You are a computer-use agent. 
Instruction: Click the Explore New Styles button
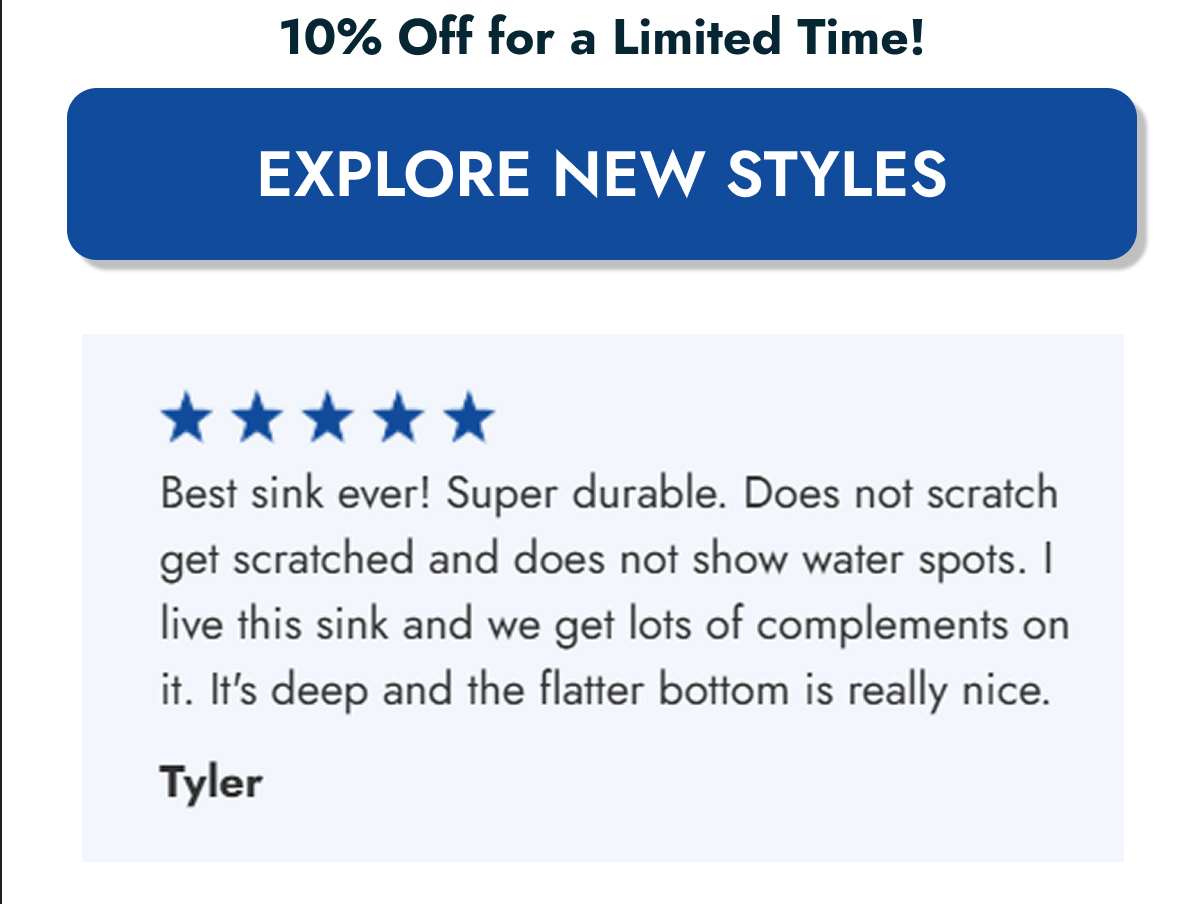601,174
